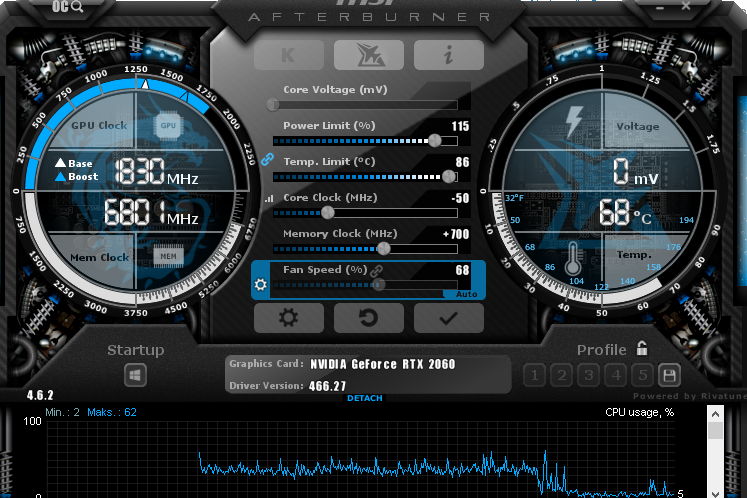Select profile slot 4
Viewport: 747px width, 498px height.
point(616,376)
